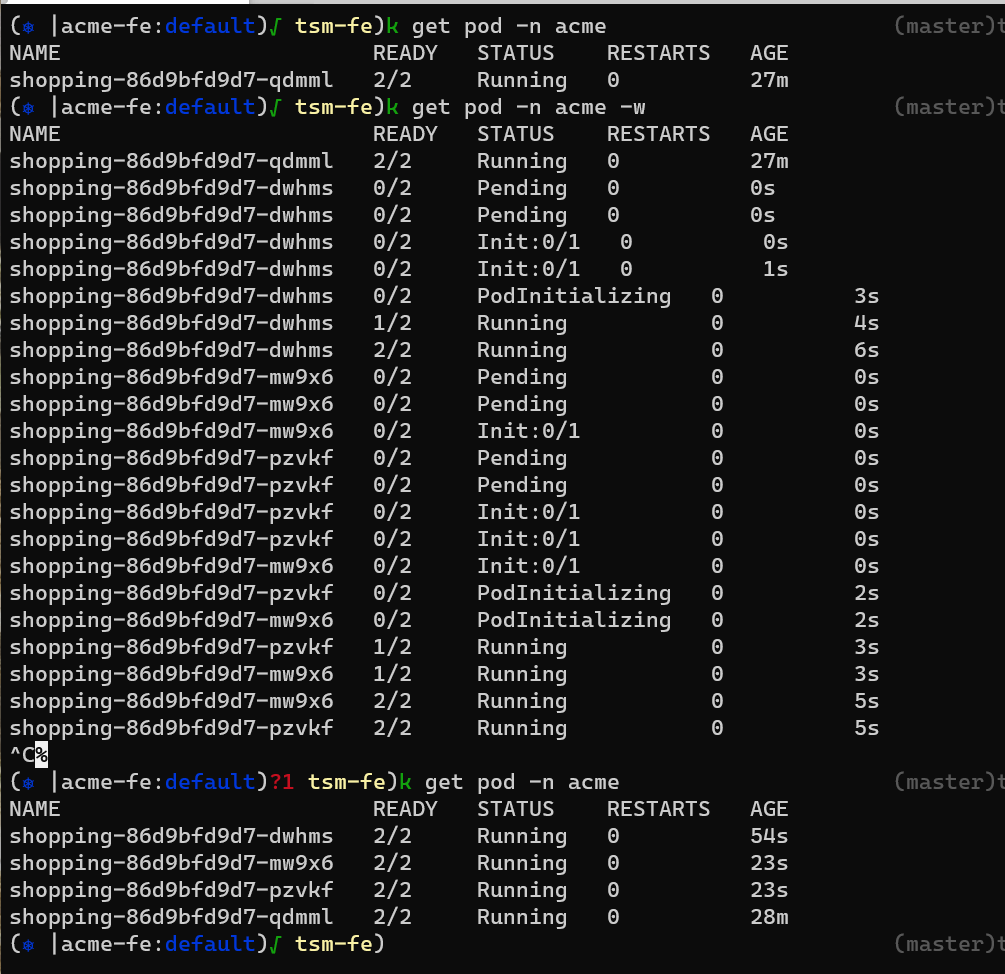Click the green checkmark in the first prompt line
The image size is (1005, 974).
click(x=272, y=26)
